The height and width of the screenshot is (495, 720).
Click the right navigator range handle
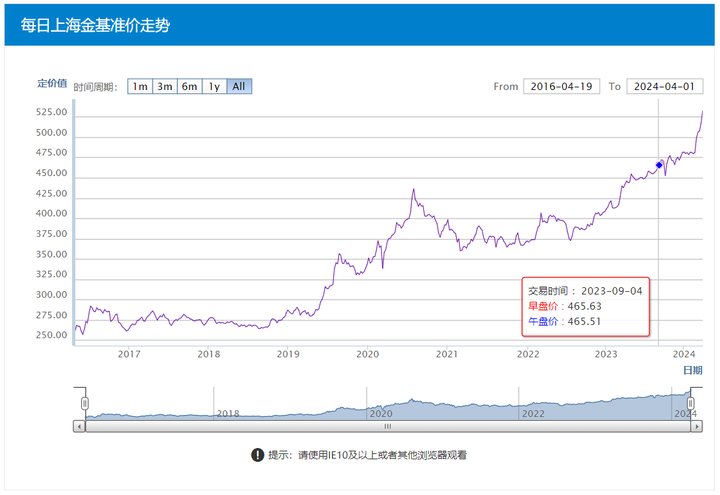(x=690, y=402)
